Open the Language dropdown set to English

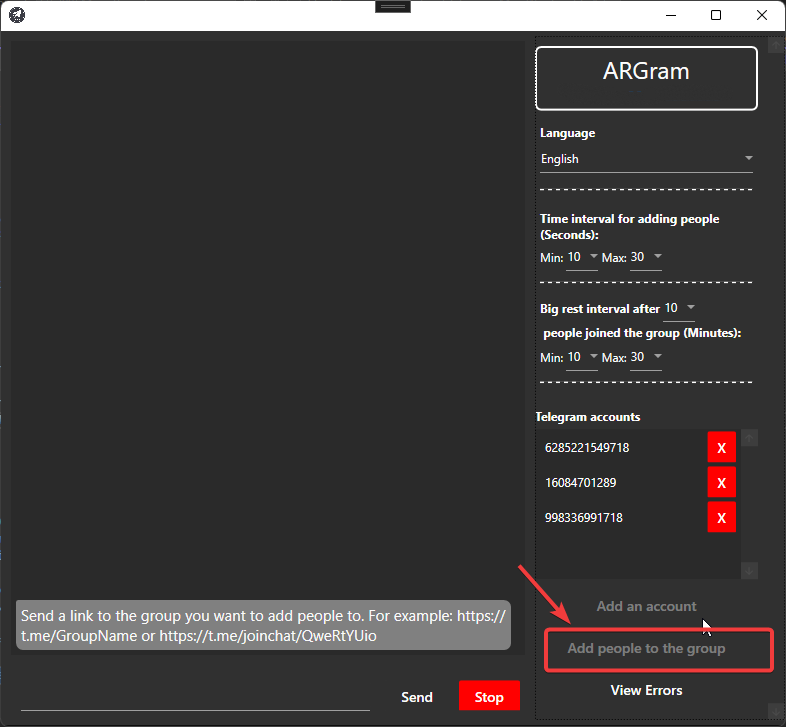click(646, 159)
